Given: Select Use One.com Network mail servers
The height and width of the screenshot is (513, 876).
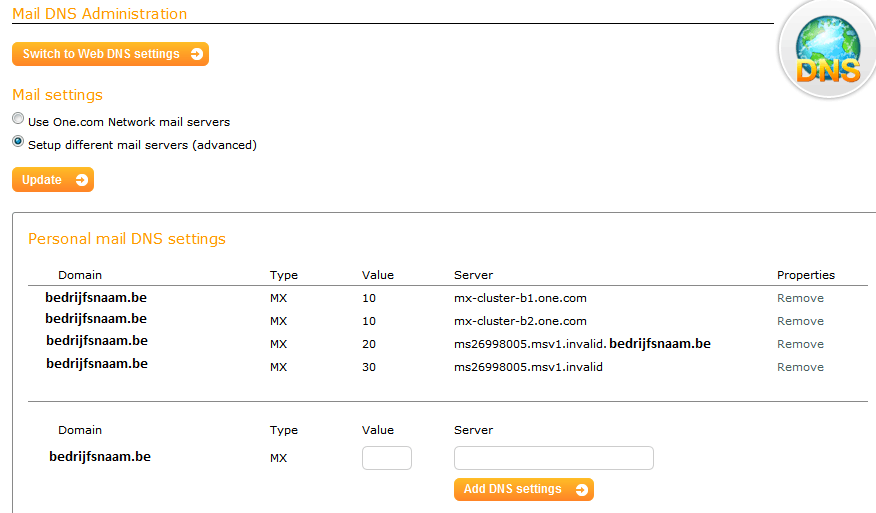Looking at the screenshot, I should coord(18,119).
